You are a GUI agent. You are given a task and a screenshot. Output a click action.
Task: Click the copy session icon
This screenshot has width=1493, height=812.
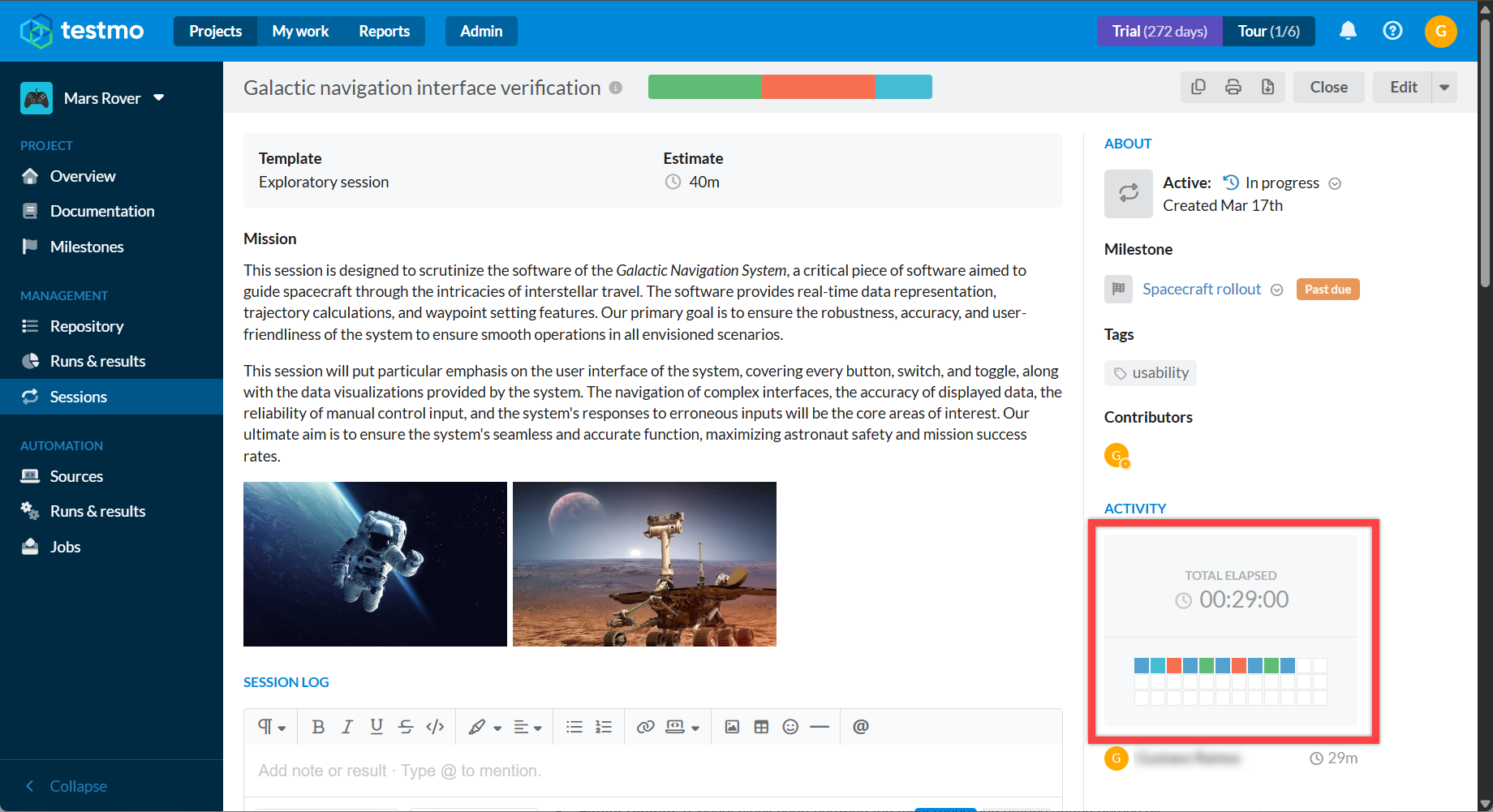pyautogui.click(x=1198, y=87)
